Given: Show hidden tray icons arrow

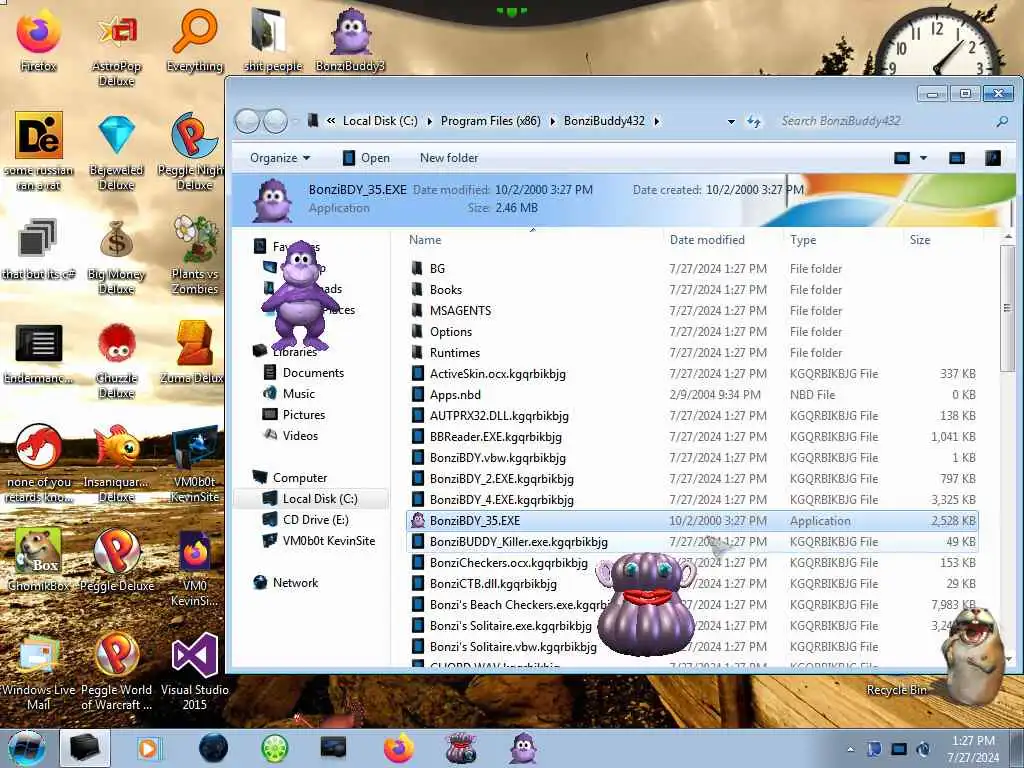Looking at the screenshot, I should pos(850,749).
